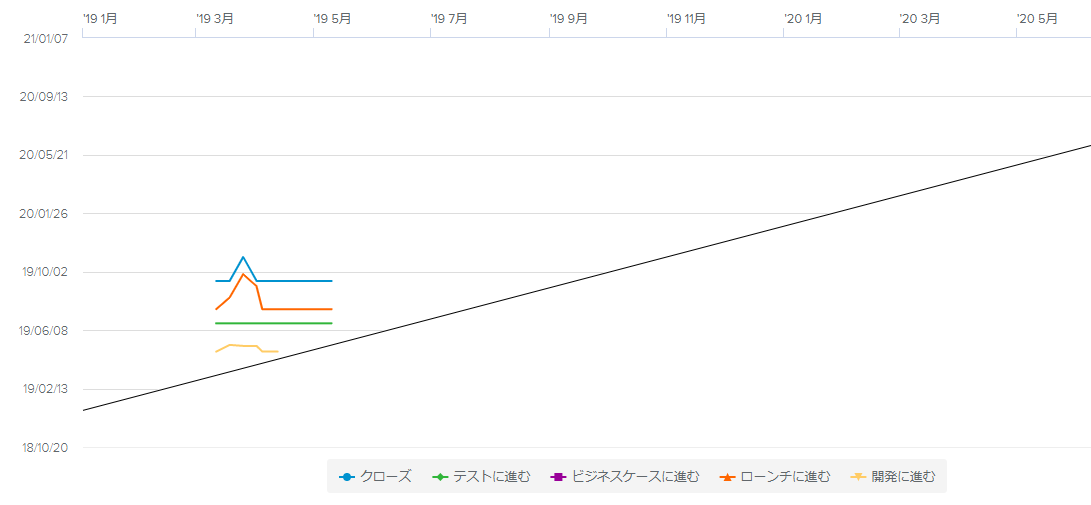This screenshot has width=1091, height=505.
Task: Hide the テストに進む series via legend text
Action: point(491,477)
